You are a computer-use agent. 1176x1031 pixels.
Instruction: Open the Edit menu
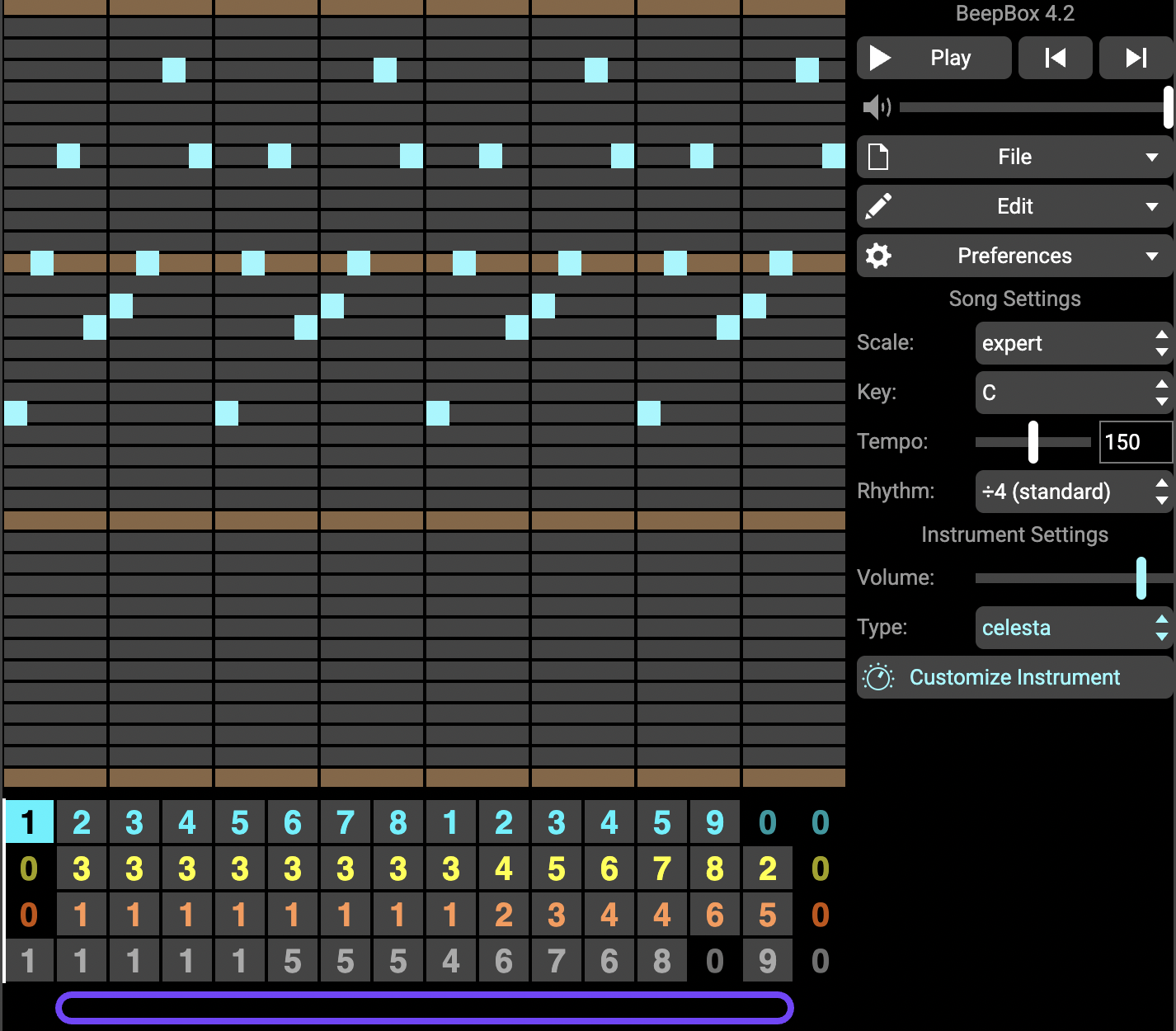click(x=1015, y=206)
